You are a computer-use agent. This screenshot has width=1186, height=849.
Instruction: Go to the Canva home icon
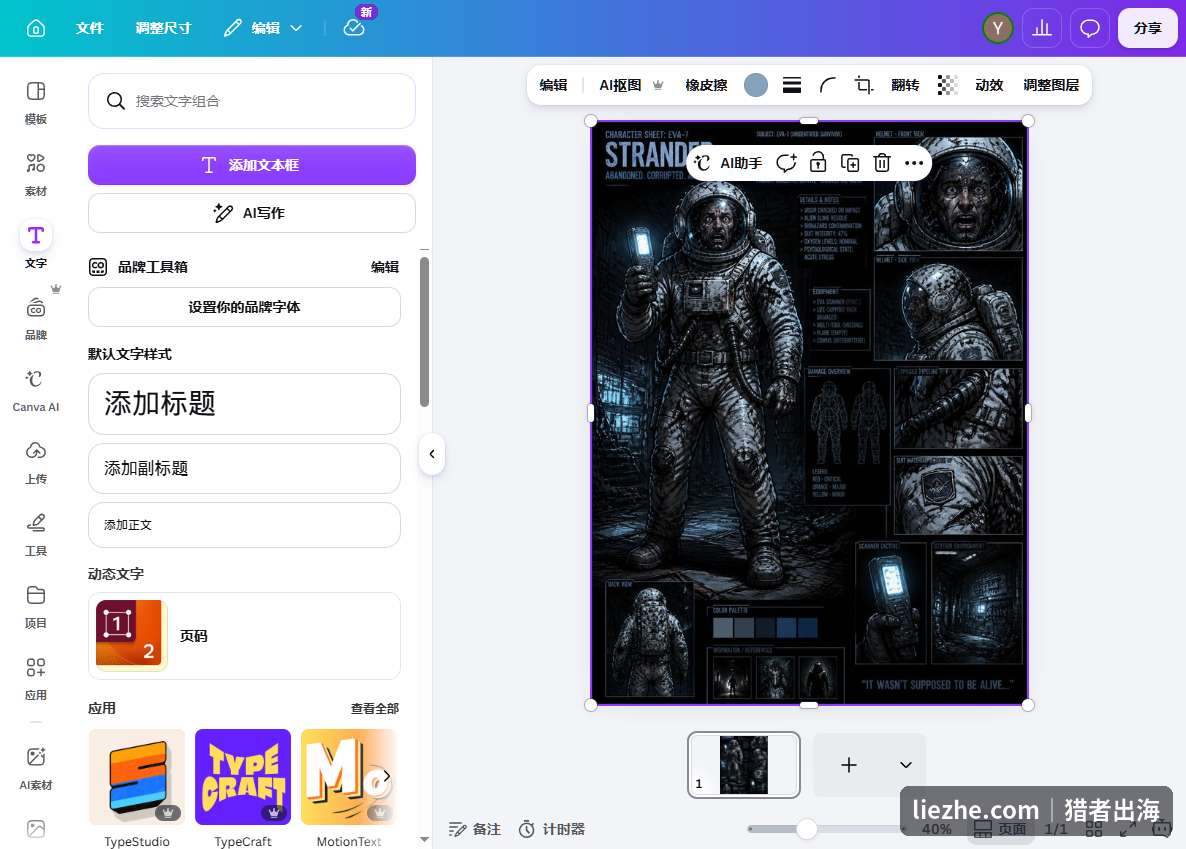36,28
